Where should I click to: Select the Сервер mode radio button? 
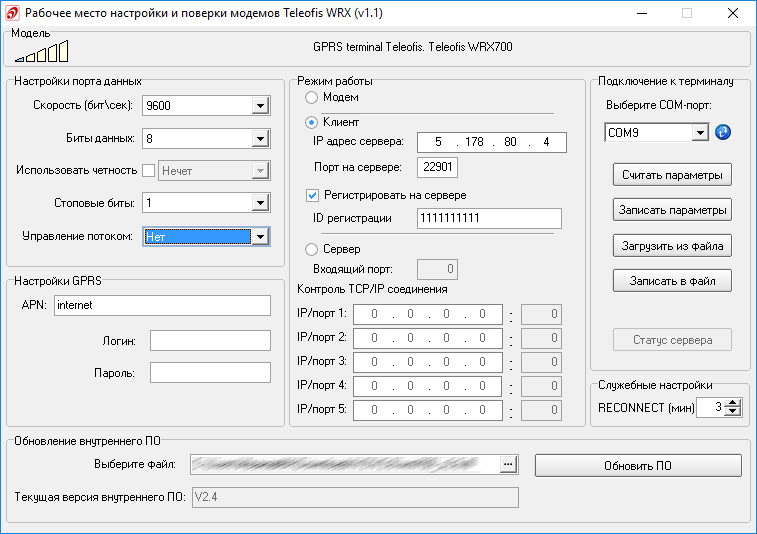(311, 249)
